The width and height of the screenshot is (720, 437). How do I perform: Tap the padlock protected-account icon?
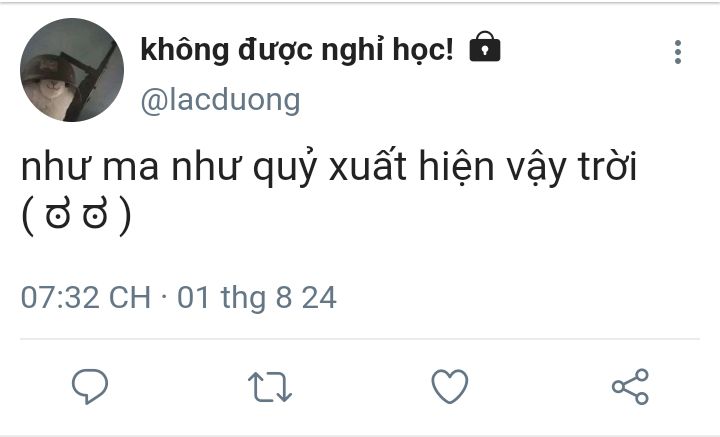[x=485, y=46]
